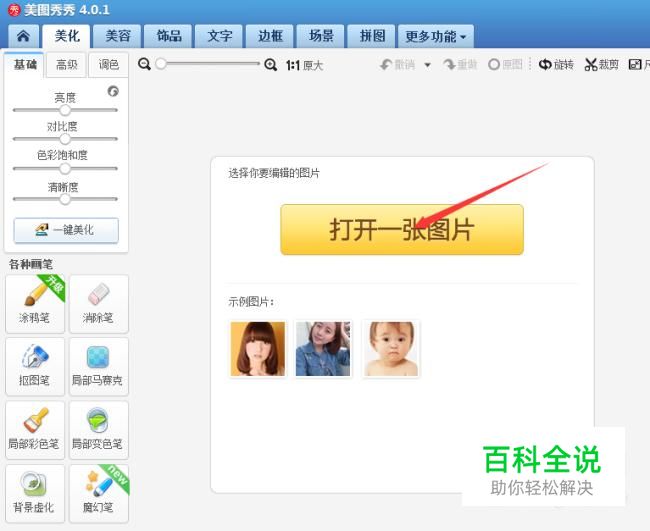Select the 基础 sub-tab
This screenshot has width=650, height=531.
(24, 65)
